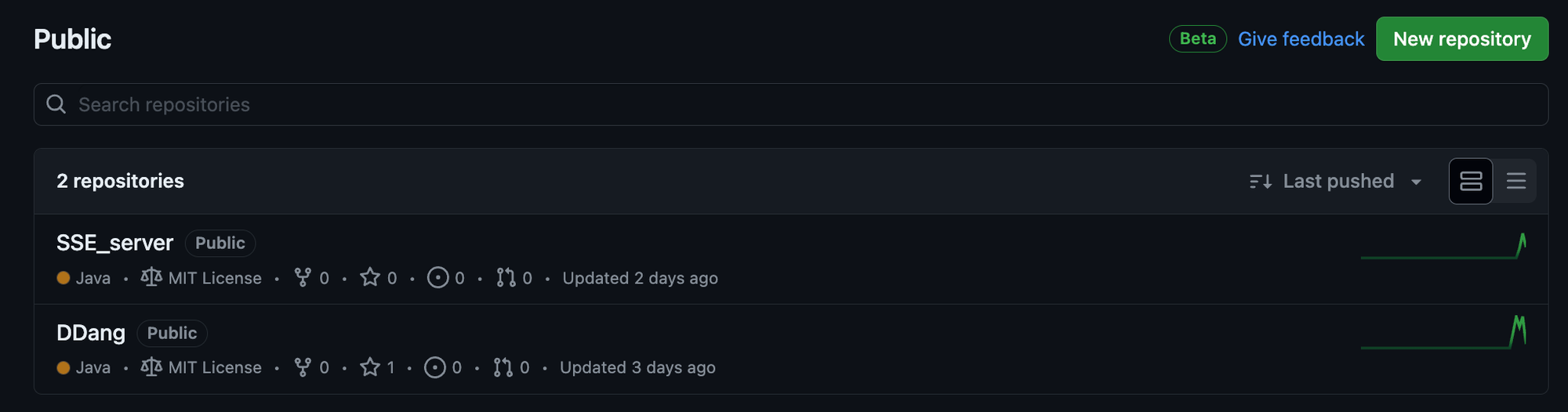
Task: Click the New repository button
Action: (1462, 38)
